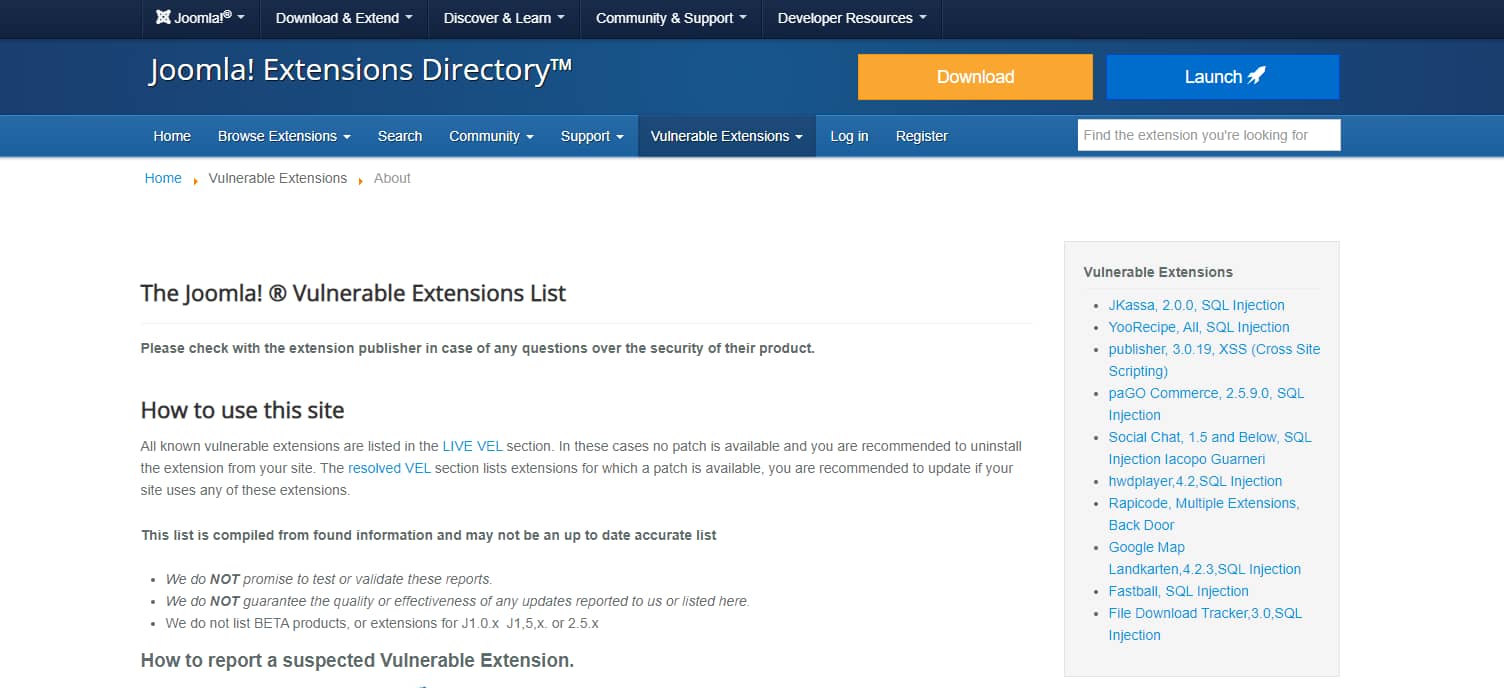Click the blue Launch button
The width and height of the screenshot is (1504, 688).
[x=1222, y=77]
